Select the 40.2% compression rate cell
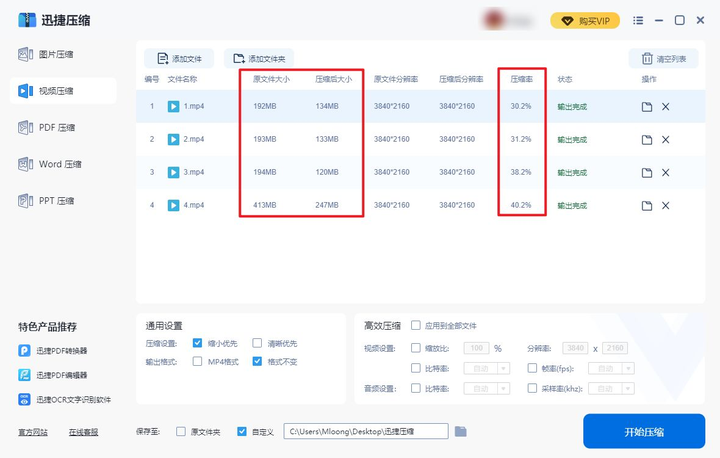The width and height of the screenshot is (720, 458). coord(521,205)
